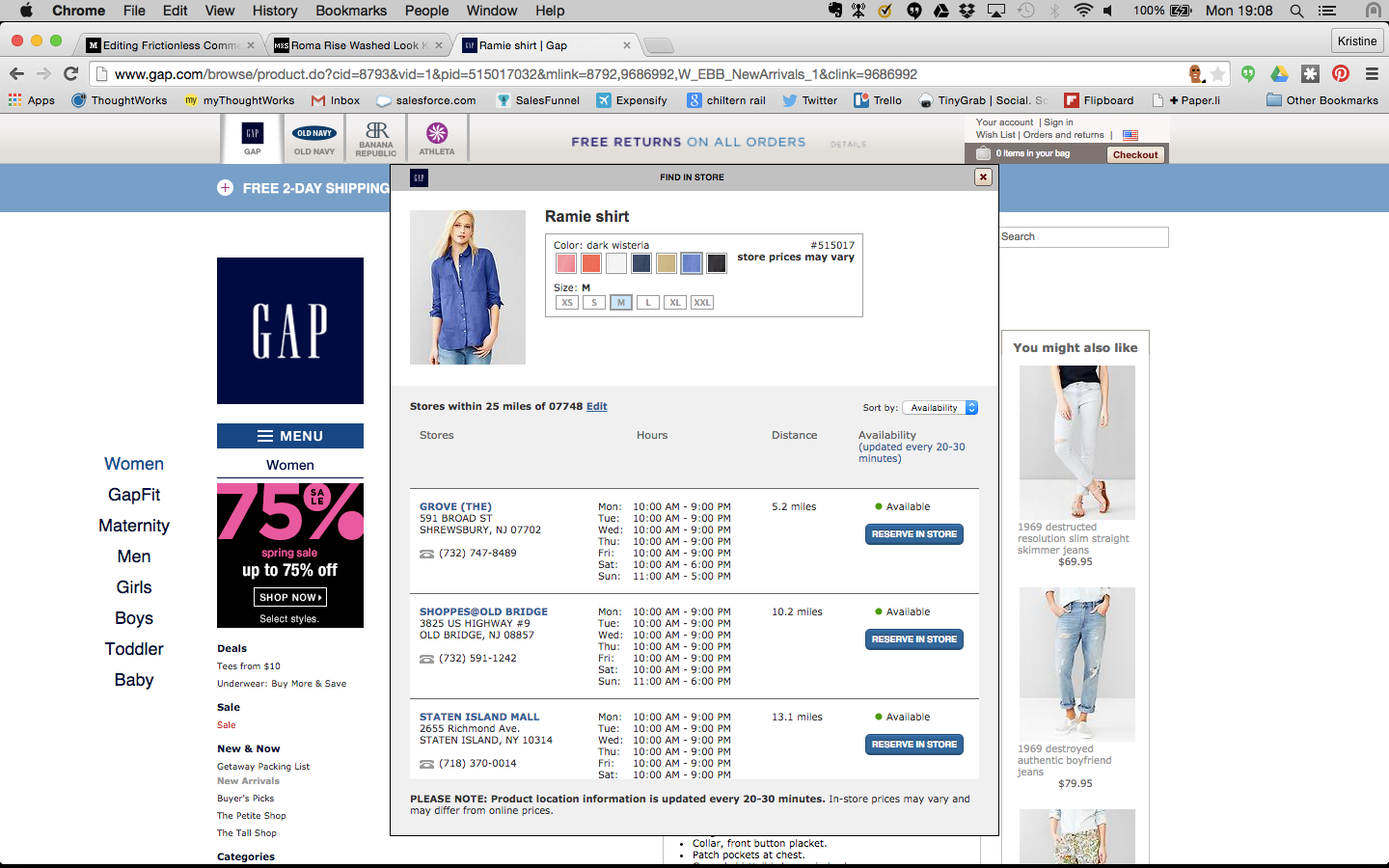Choose the coral orange color swatch
This screenshot has width=1389, height=868.
click(x=591, y=263)
